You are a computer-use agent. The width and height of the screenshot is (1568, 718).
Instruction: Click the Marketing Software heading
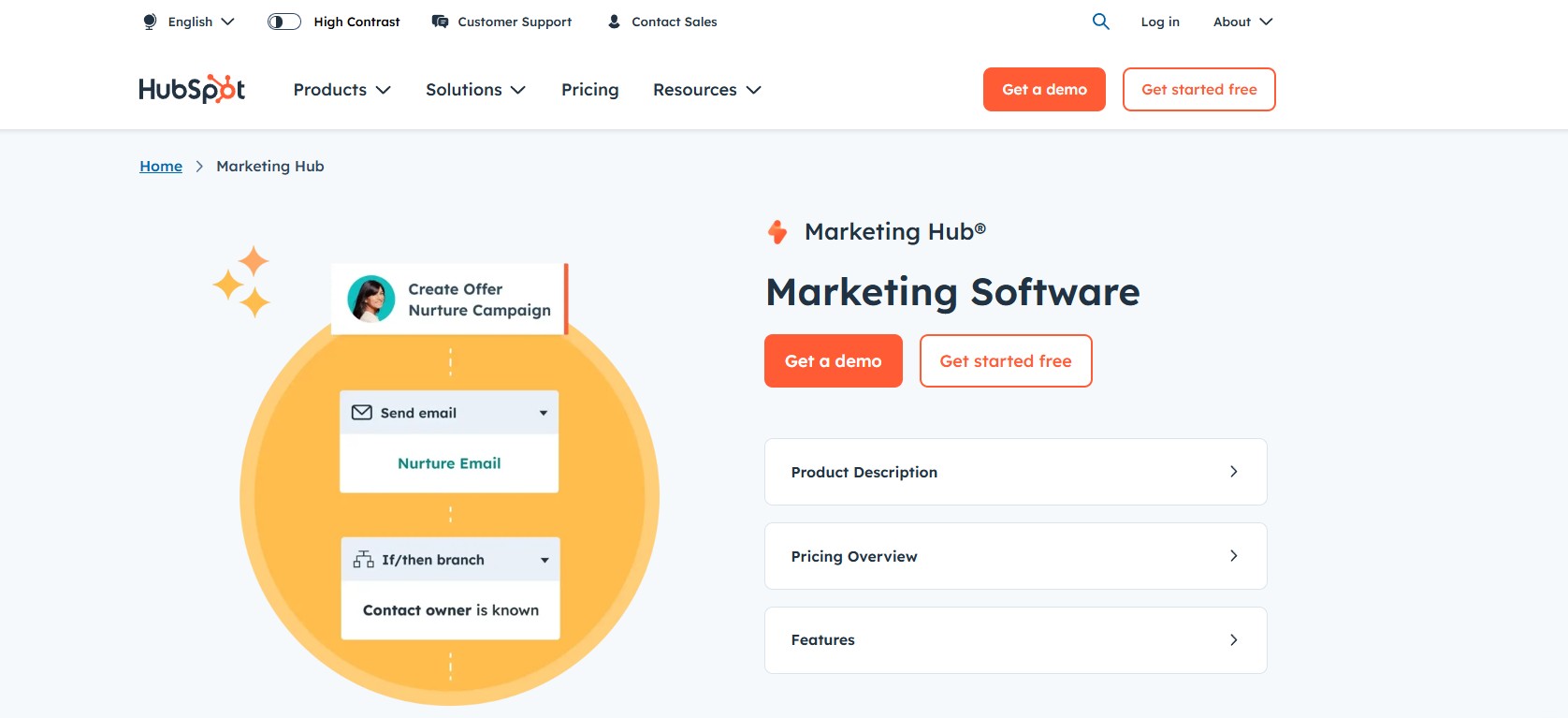click(x=952, y=292)
